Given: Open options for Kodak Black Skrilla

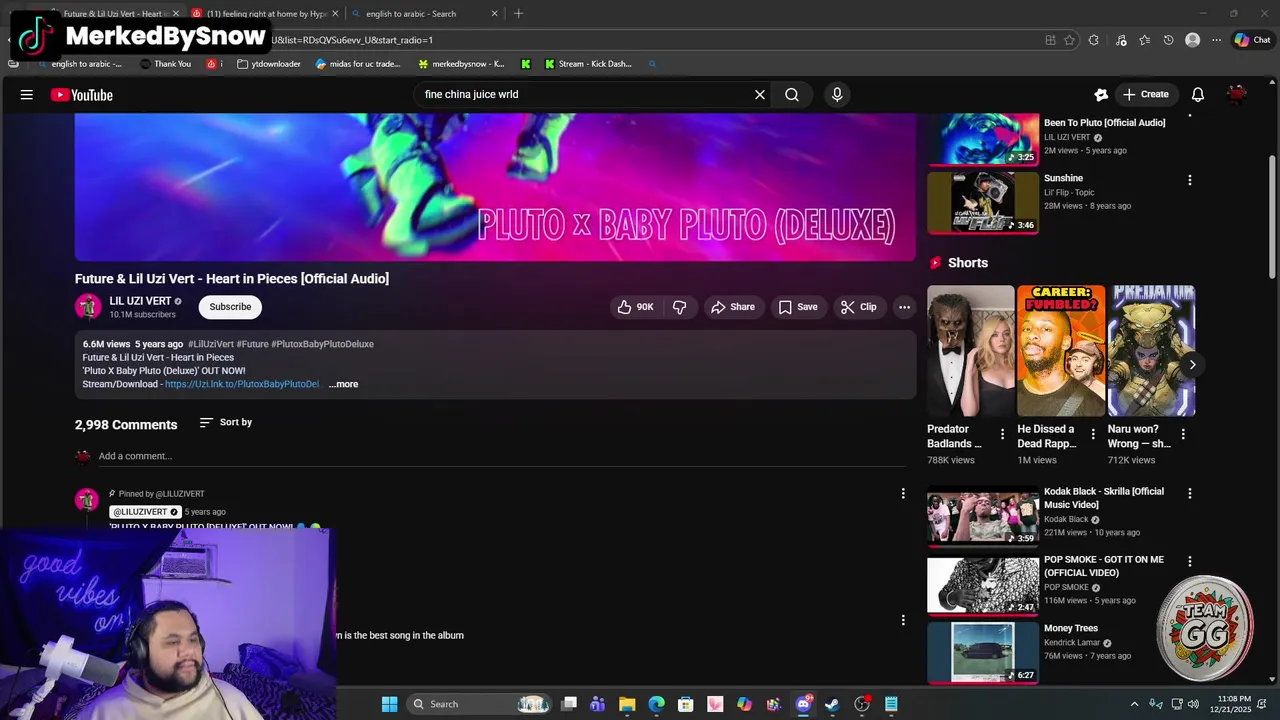Looking at the screenshot, I should click(x=1189, y=493).
